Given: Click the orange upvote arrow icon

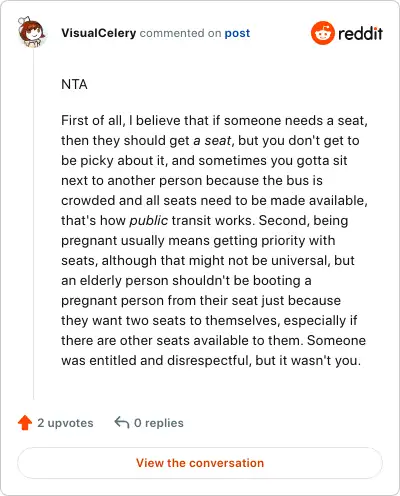Looking at the screenshot, I should 25,423.
